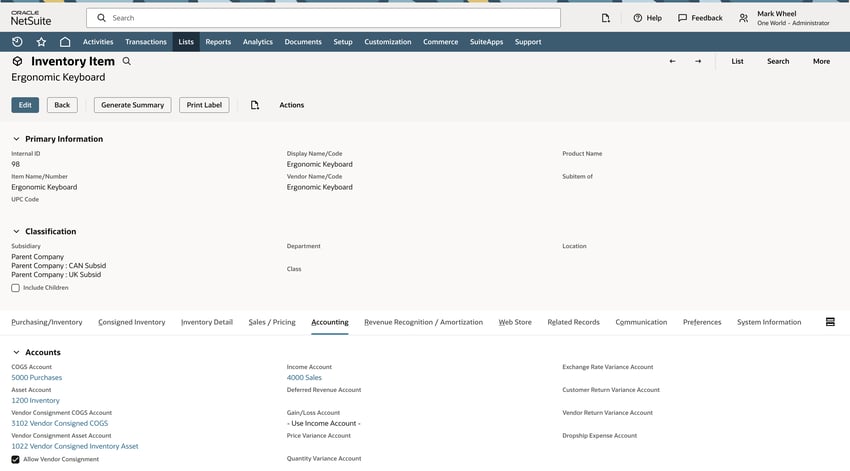Go to the previous record arrow
Image resolution: width=850 pixels, height=471 pixels.
point(672,62)
